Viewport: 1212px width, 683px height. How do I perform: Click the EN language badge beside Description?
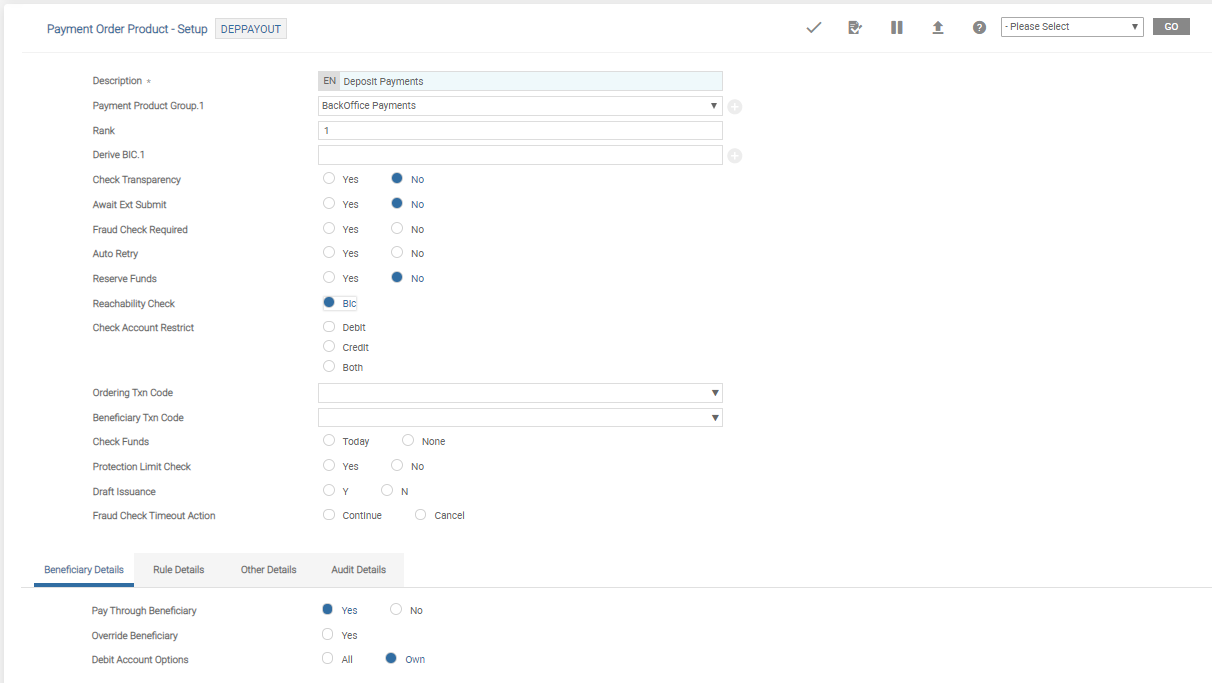click(329, 81)
